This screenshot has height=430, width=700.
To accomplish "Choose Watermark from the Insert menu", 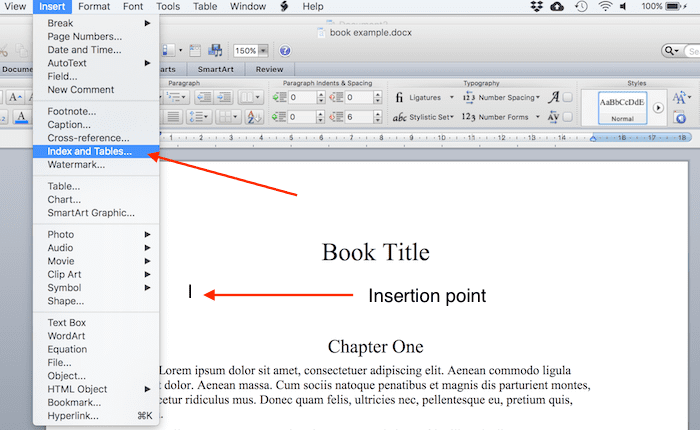I will [96, 165].
